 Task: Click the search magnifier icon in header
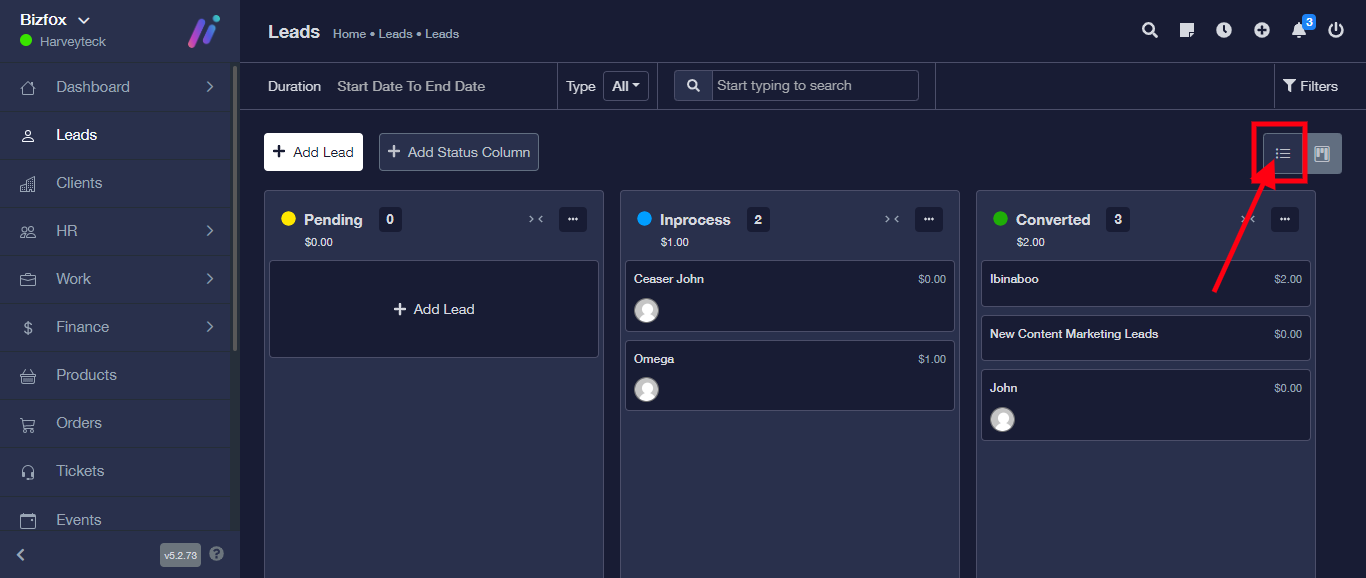[x=1149, y=31]
